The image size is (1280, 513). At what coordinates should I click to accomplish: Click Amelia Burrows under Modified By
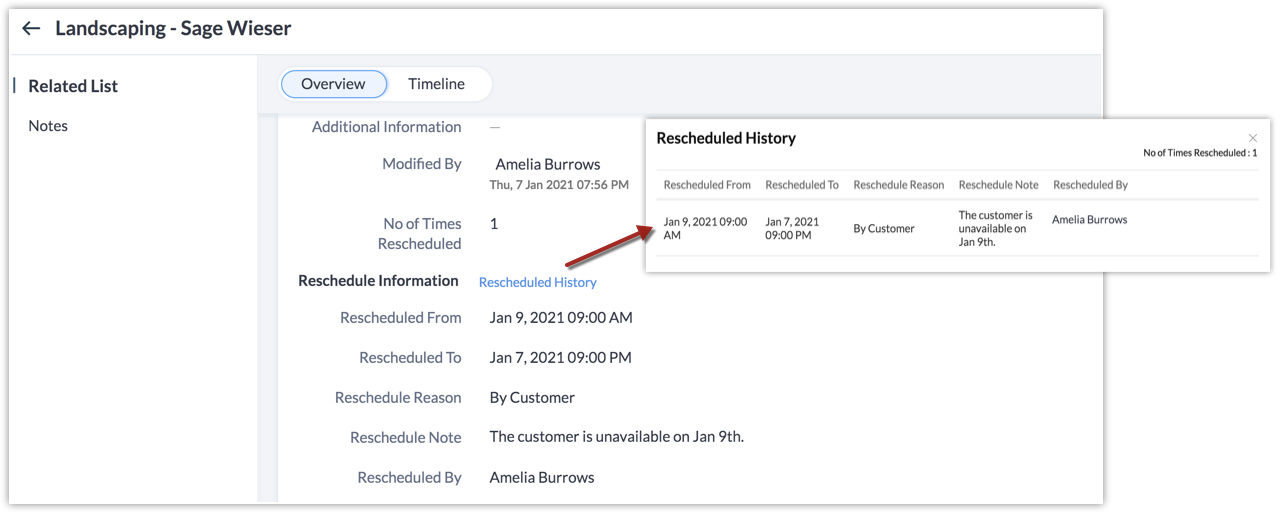coord(547,164)
